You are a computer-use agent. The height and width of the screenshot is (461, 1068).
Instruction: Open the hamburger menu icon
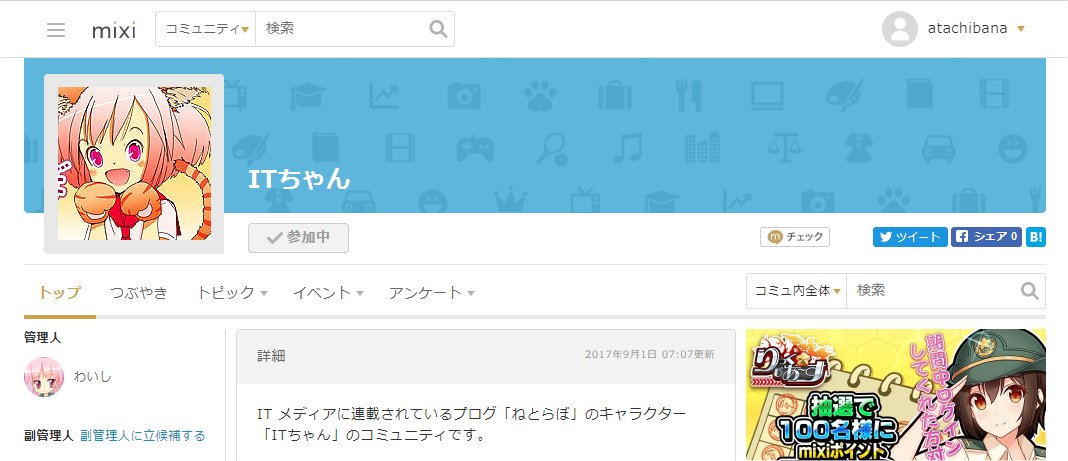coord(56,30)
